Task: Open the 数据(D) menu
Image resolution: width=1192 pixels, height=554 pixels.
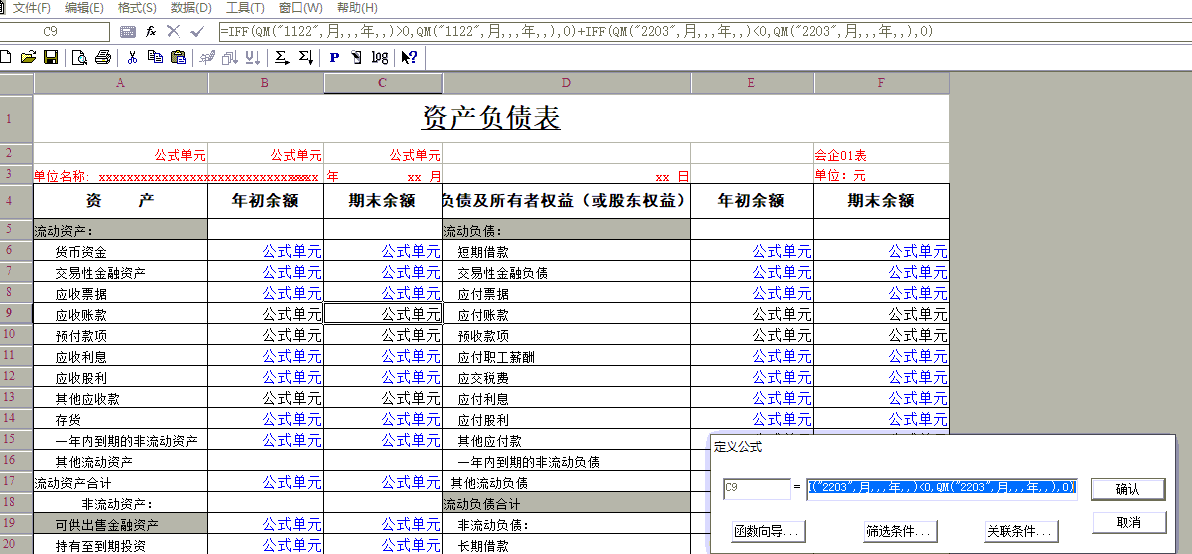Action: click(x=191, y=8)
